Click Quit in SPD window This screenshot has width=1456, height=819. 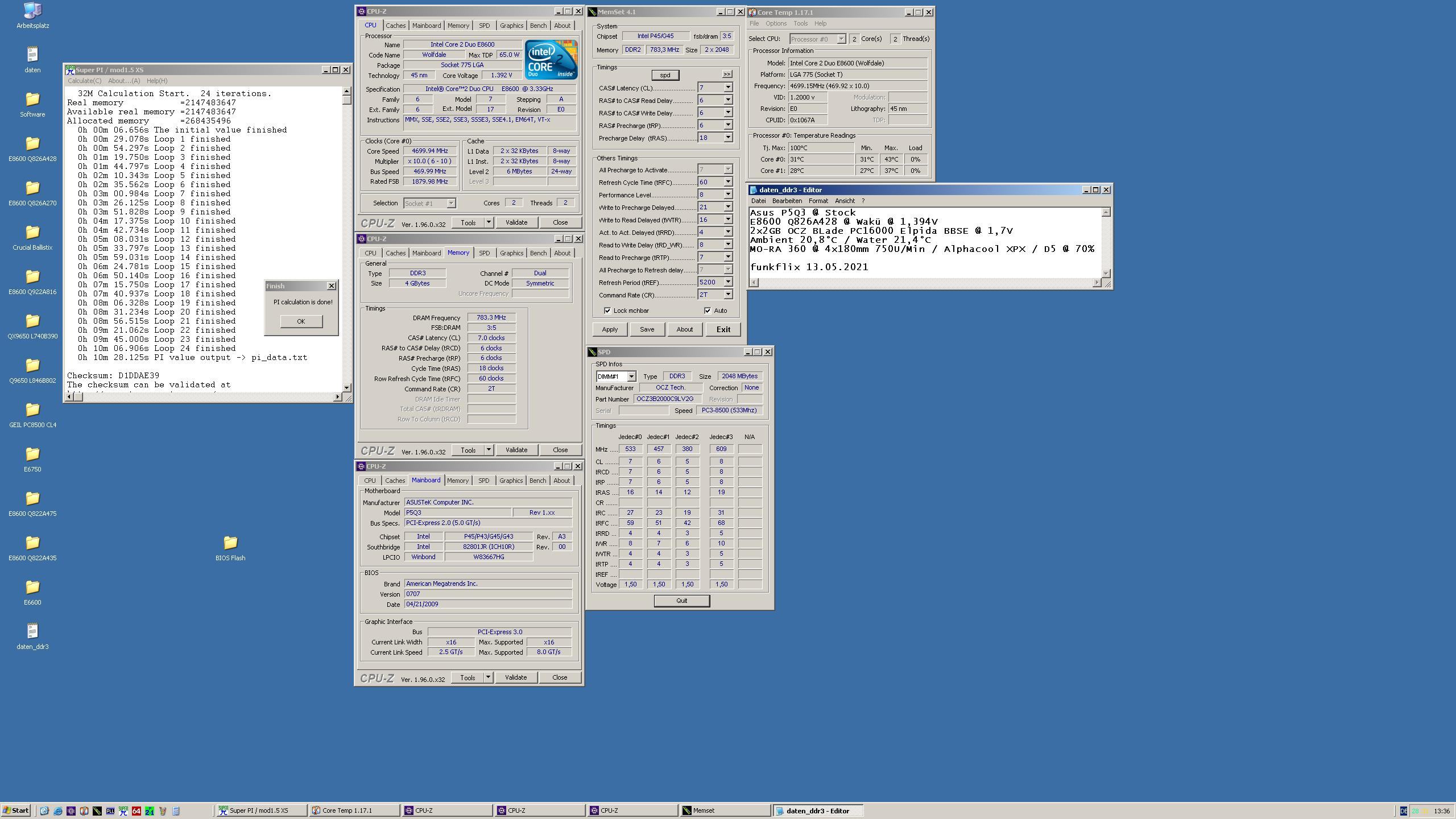(x=682, y=601)
